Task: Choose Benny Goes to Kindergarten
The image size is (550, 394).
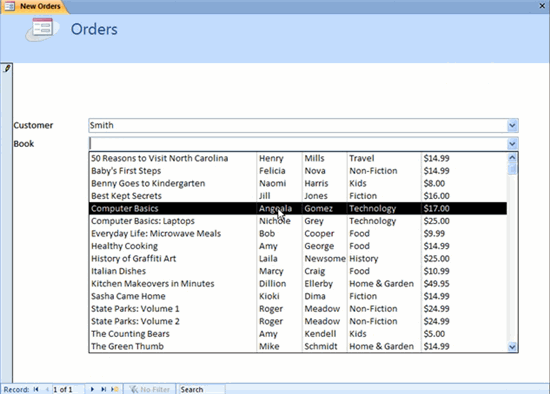Action: click(298, 183)
